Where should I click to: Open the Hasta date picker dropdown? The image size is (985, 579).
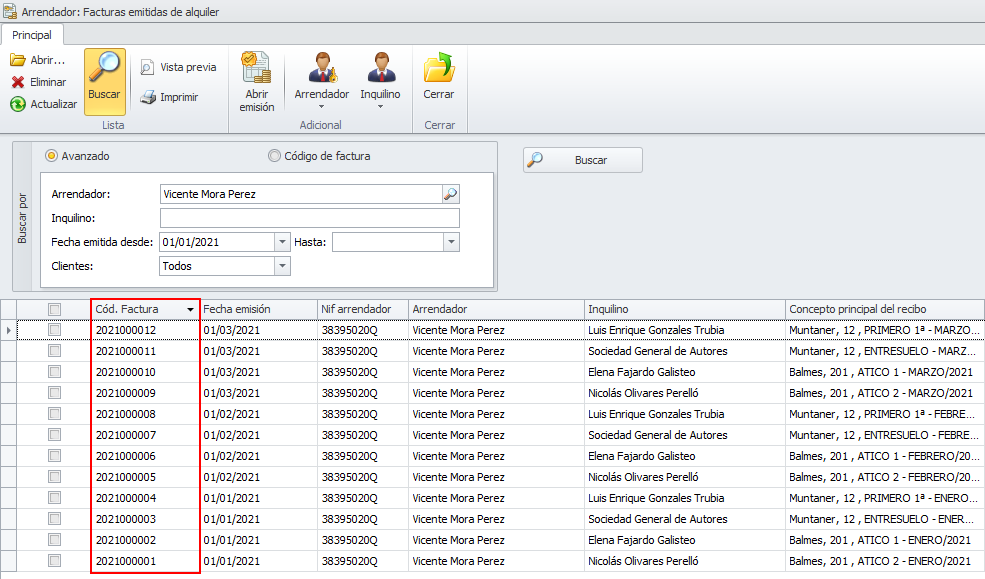pos(451,242)
